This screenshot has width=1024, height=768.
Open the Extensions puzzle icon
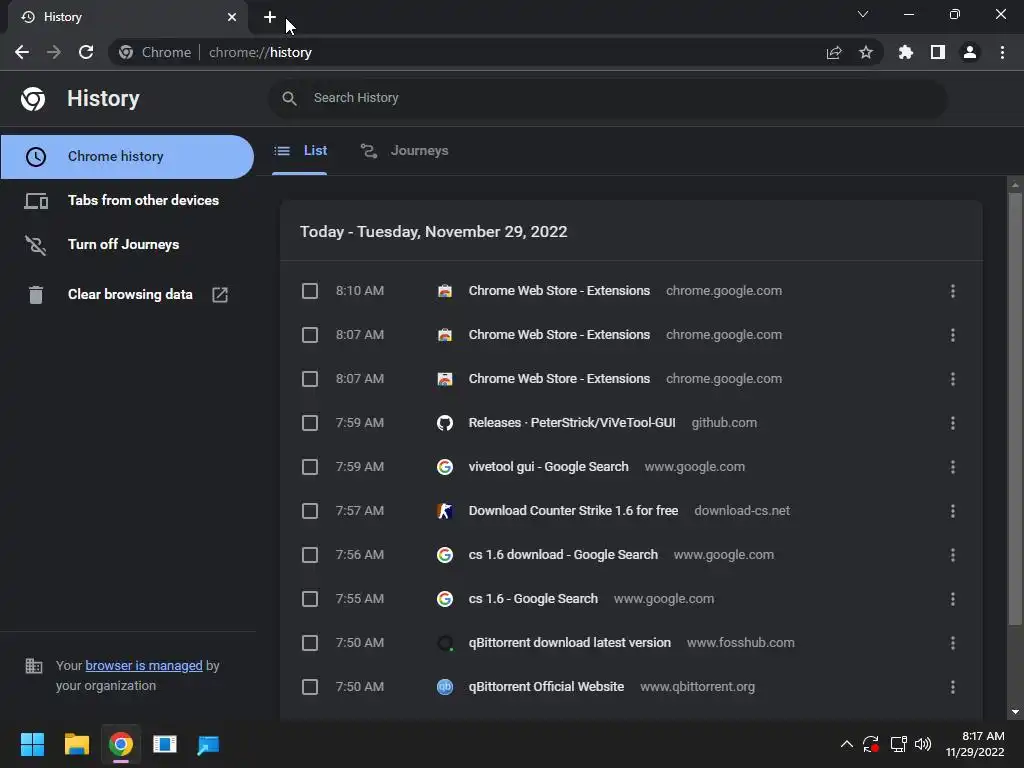click(906, 52)
